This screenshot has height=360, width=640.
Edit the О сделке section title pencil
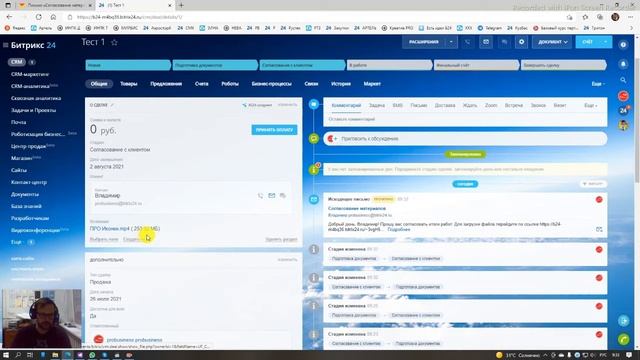112,105
